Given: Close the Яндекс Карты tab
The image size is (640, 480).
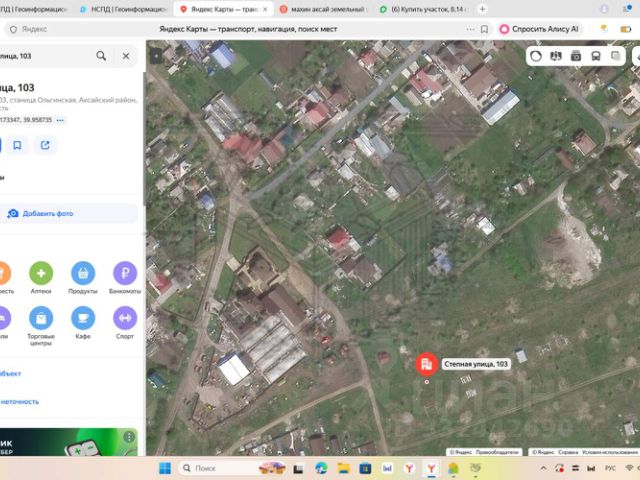Looking at the screenshot, I should (265, 9).
